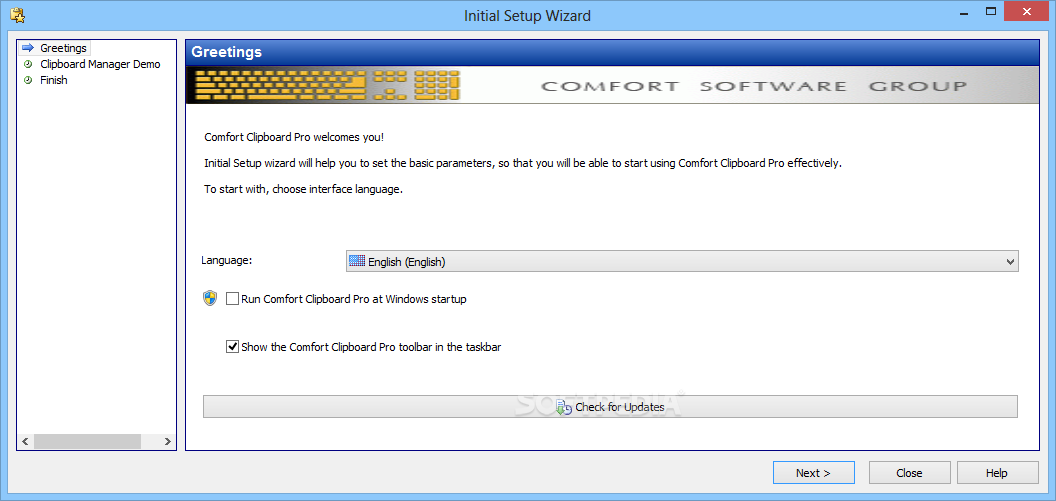The image size is (1056, 501).
Task: Click the clock icon beside Clipboard Manager Demo
Action: point(28,65)
